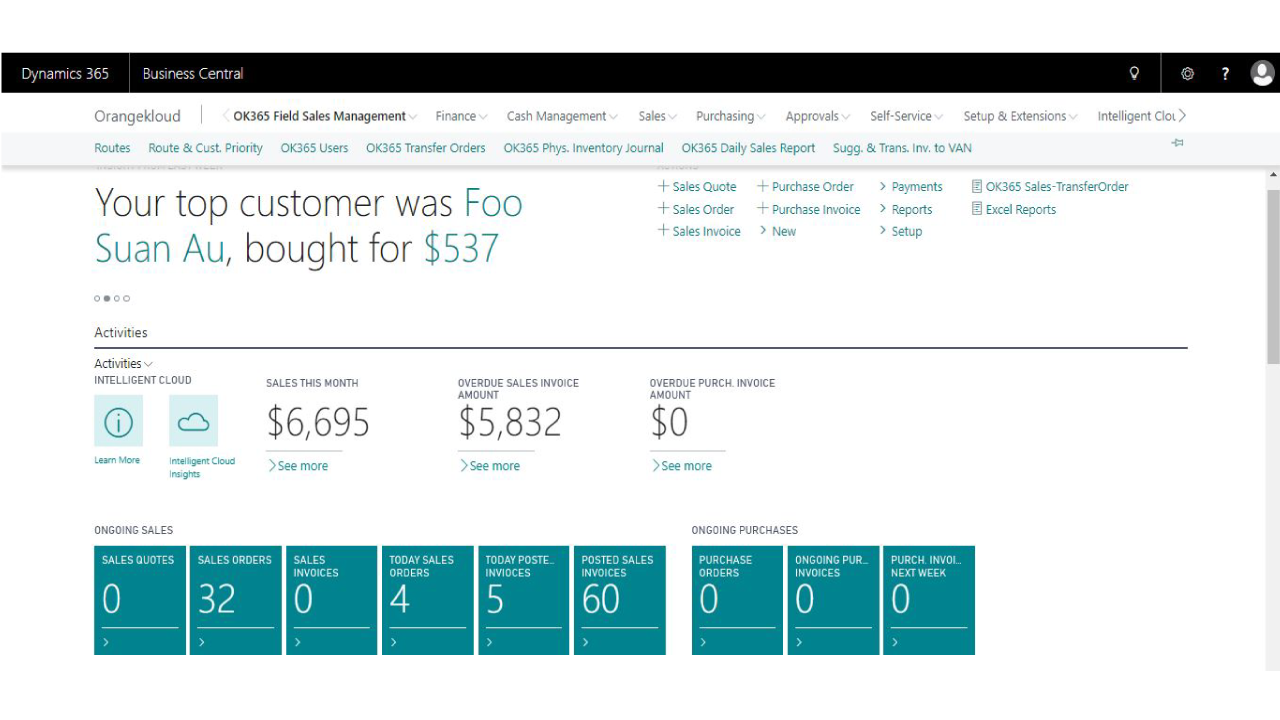This screenshot has height=720, width=1280.
Task: Open the Sales Invoices tile
Action: 332,600
